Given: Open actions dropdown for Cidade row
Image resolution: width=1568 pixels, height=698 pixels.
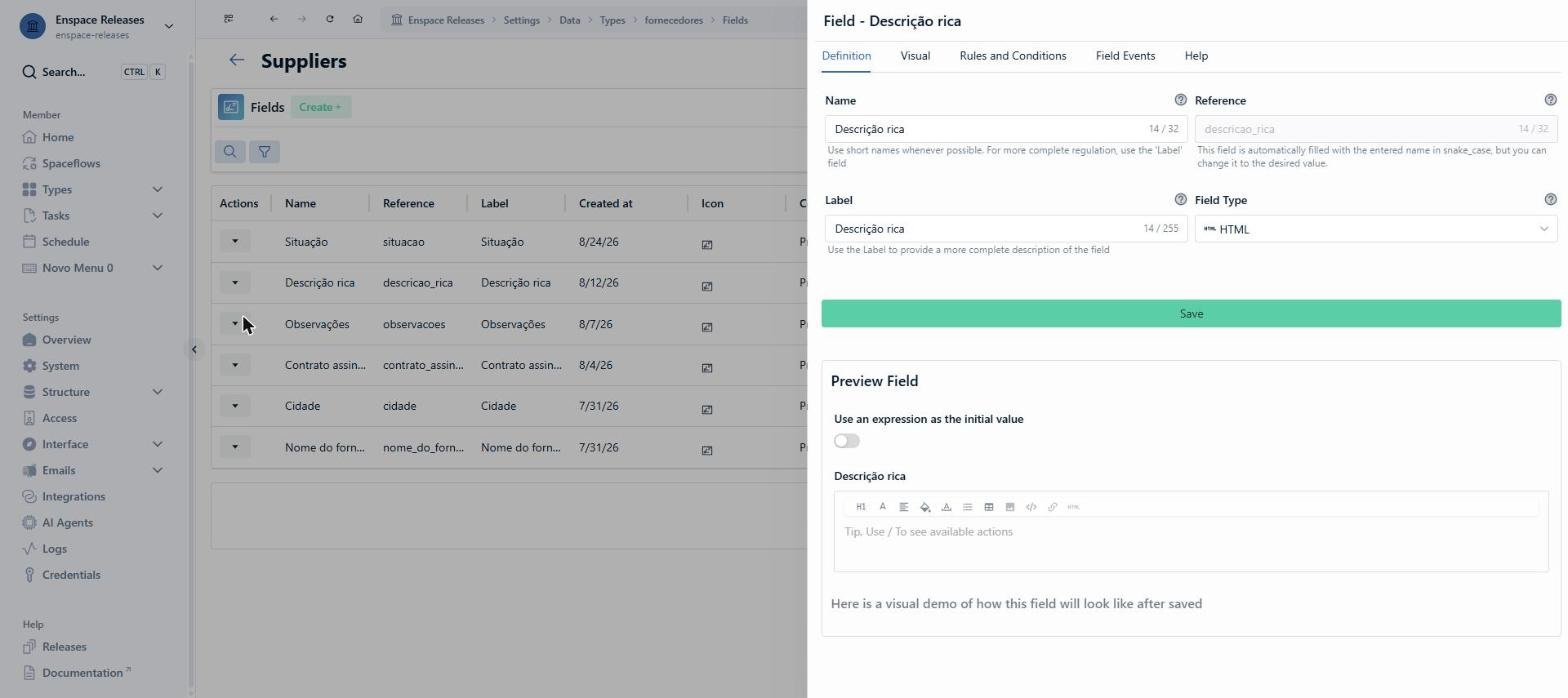Looking at the screenshot, I should click(235, 405).
